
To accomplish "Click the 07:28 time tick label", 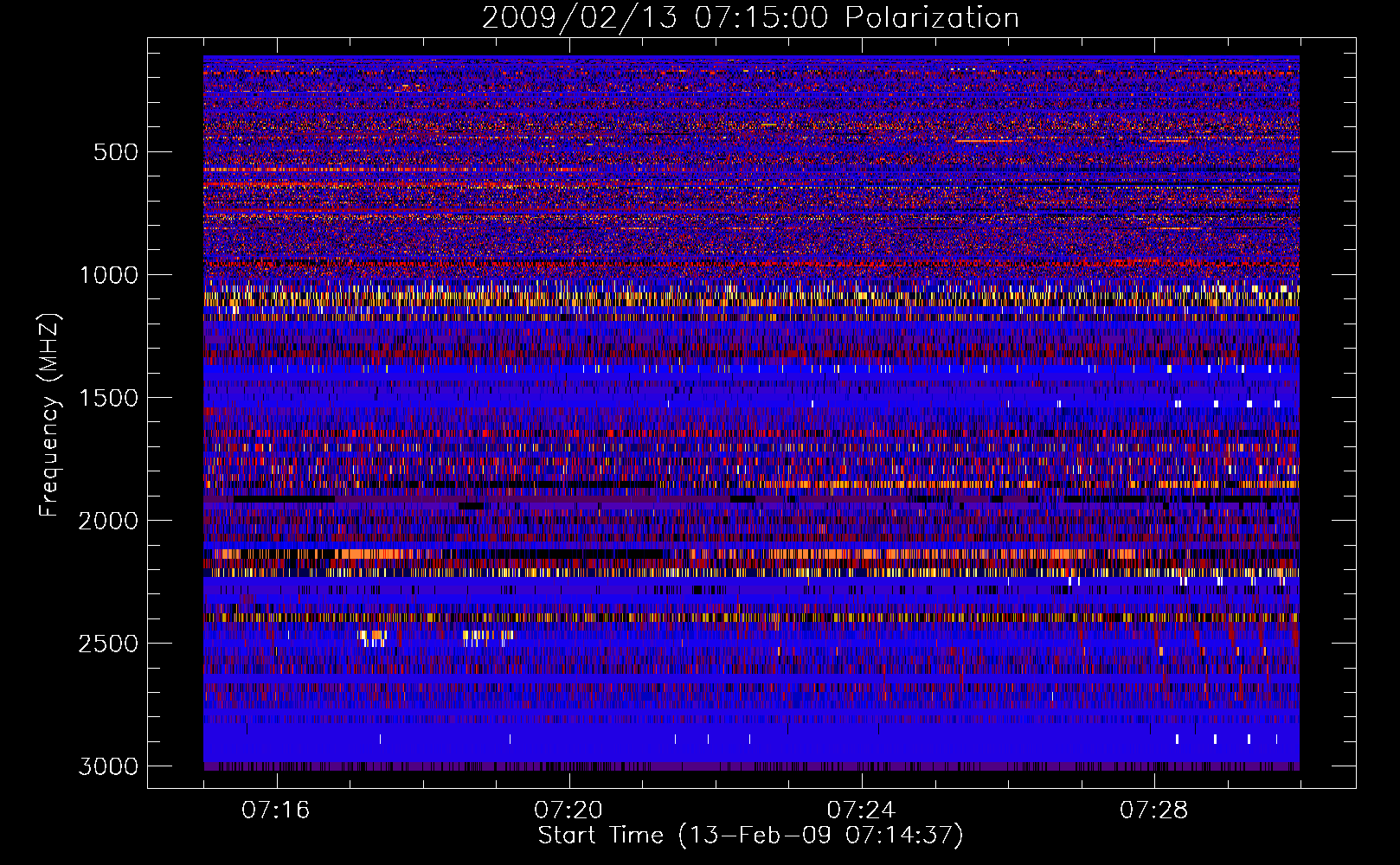I will pos(1153,811).
